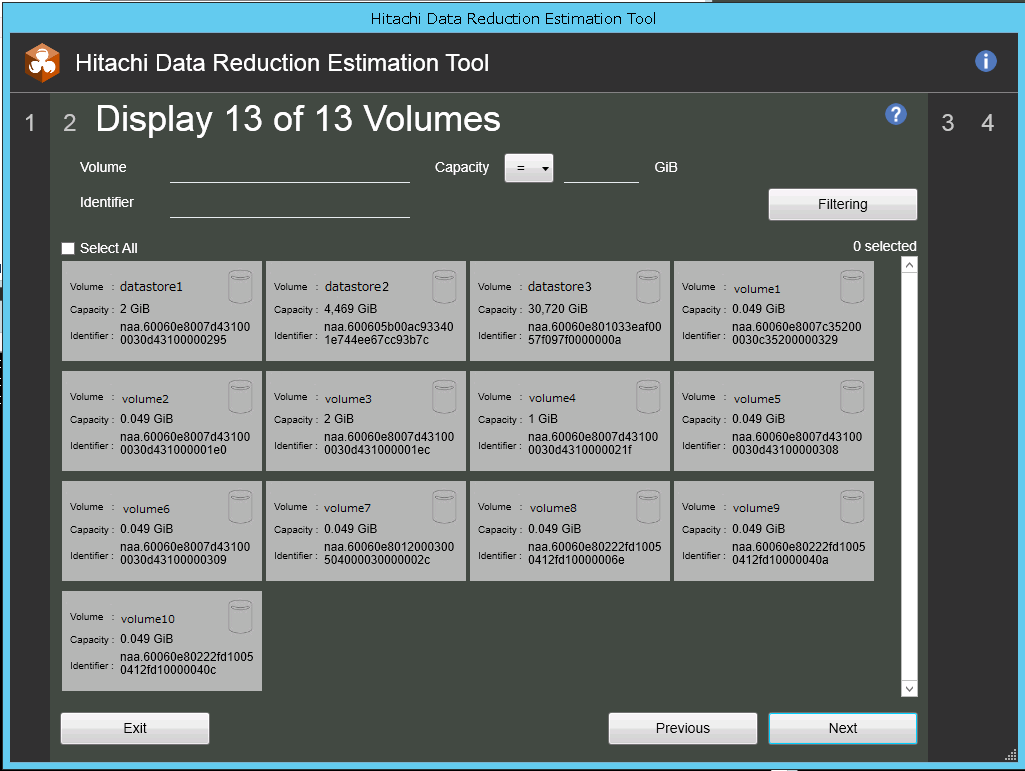Click identifier ending 1e744ee67cc93b7c
Image resolution: width=1025 pixels, height=771 pixels.
(389, 334)
